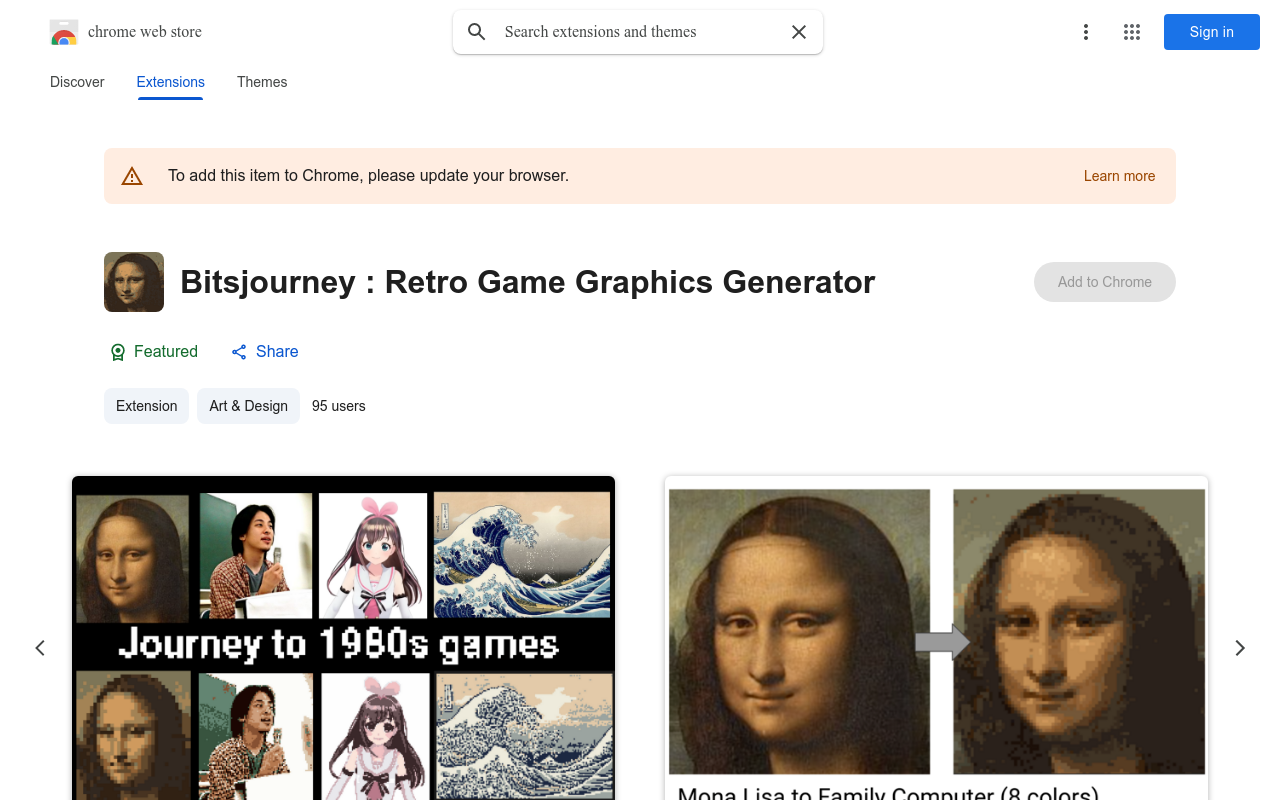Open the Art & Design category

tap(248, 406)
